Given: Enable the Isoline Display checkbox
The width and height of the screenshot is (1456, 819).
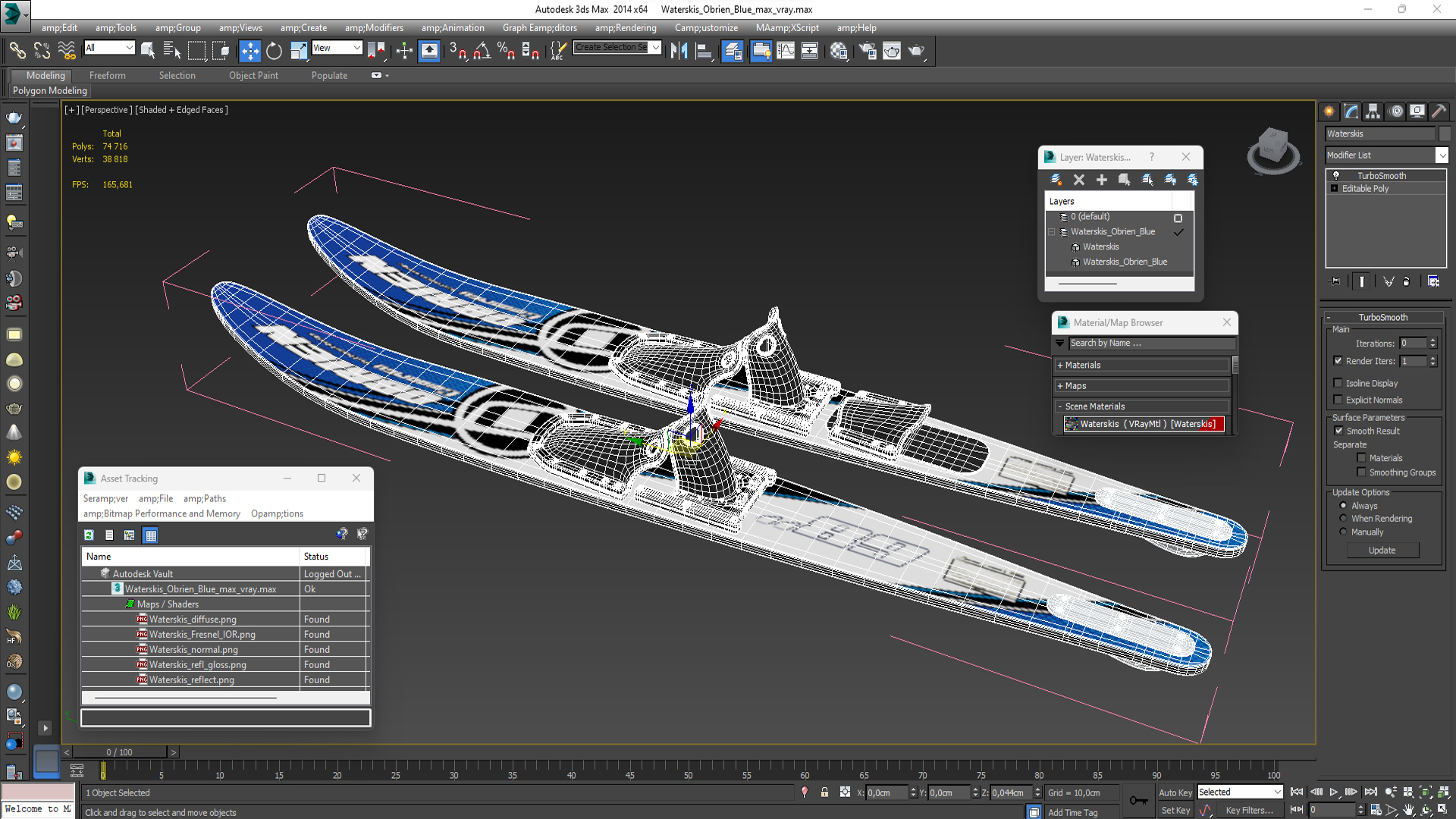Looking at the screenshot, I should 1338,383.
